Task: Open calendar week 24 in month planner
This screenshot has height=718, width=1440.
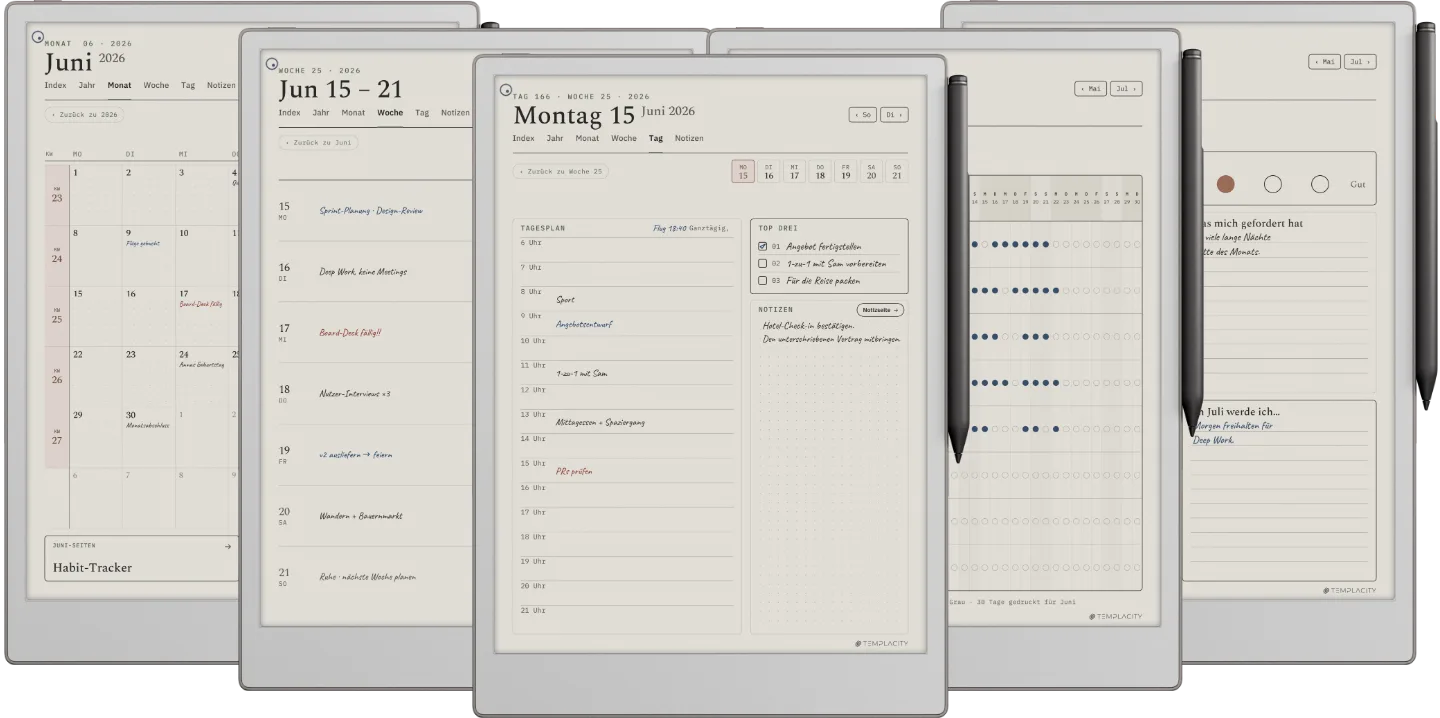Action: point(56,255)
